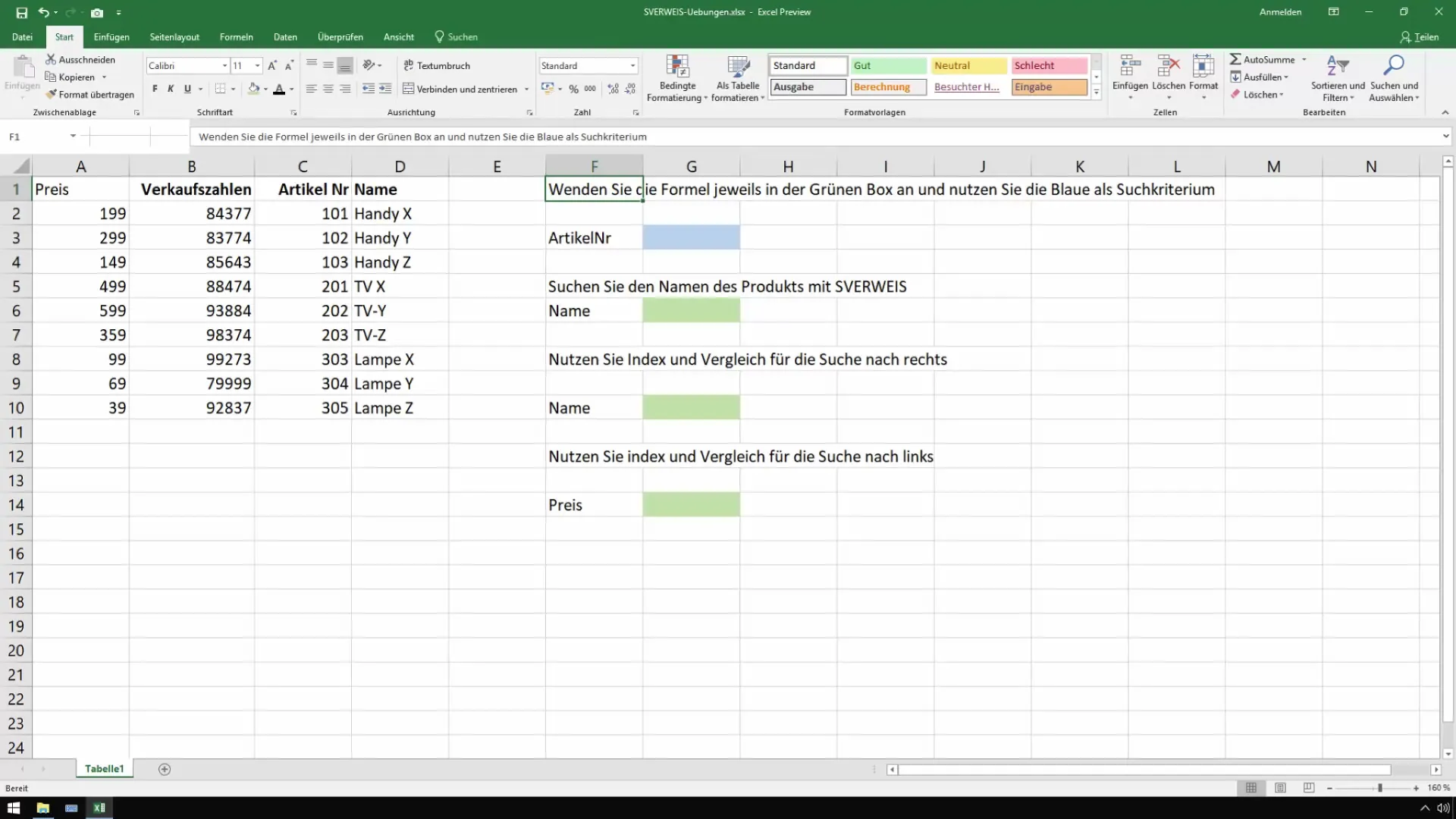Expand Verbinden und zentrieren options arrow
Viewport: 1456px width, 819px height.
pyautogui.click(x=526, y=89)
